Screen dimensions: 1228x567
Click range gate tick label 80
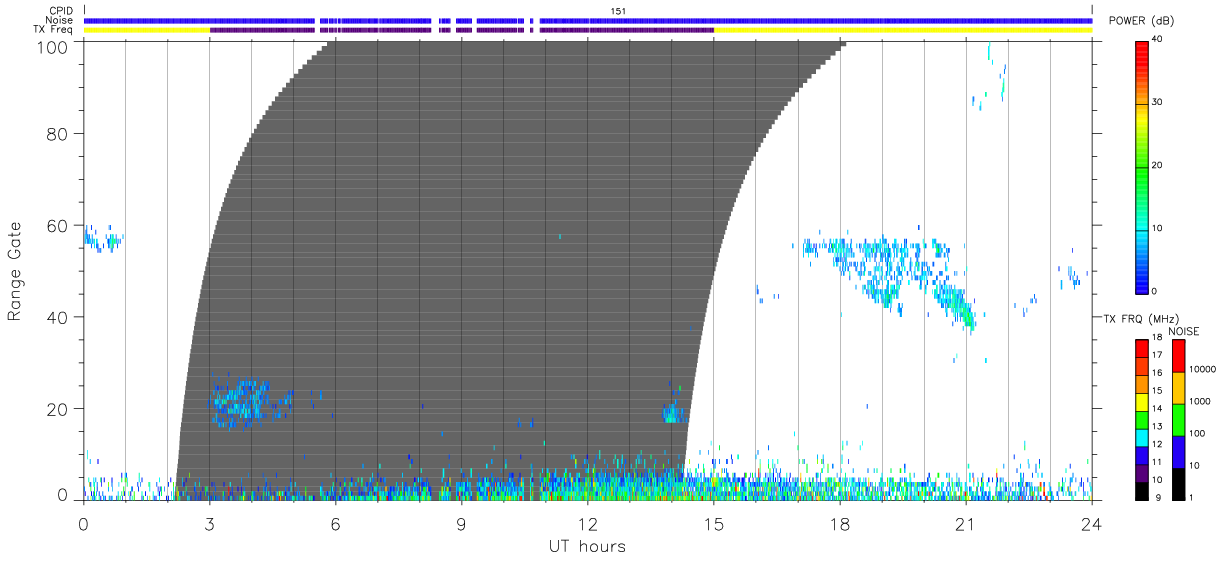(56, 134)
